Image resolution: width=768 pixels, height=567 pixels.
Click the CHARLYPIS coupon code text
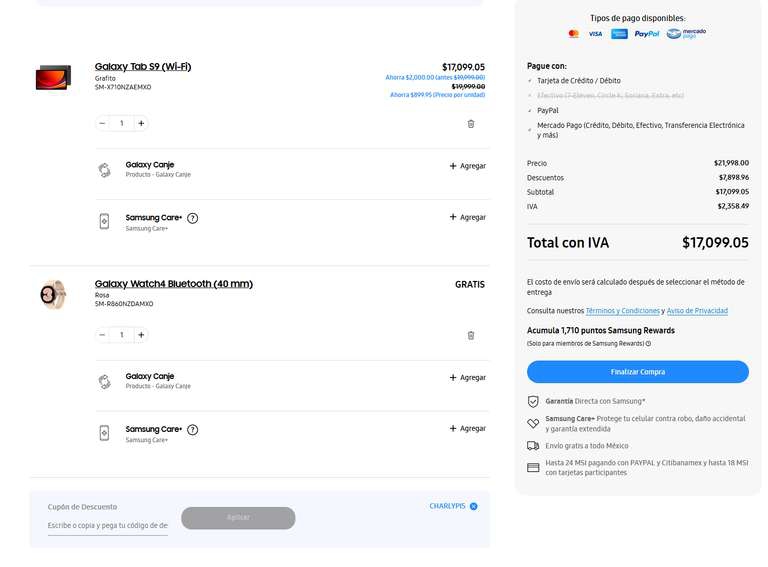tap(447, 506)
